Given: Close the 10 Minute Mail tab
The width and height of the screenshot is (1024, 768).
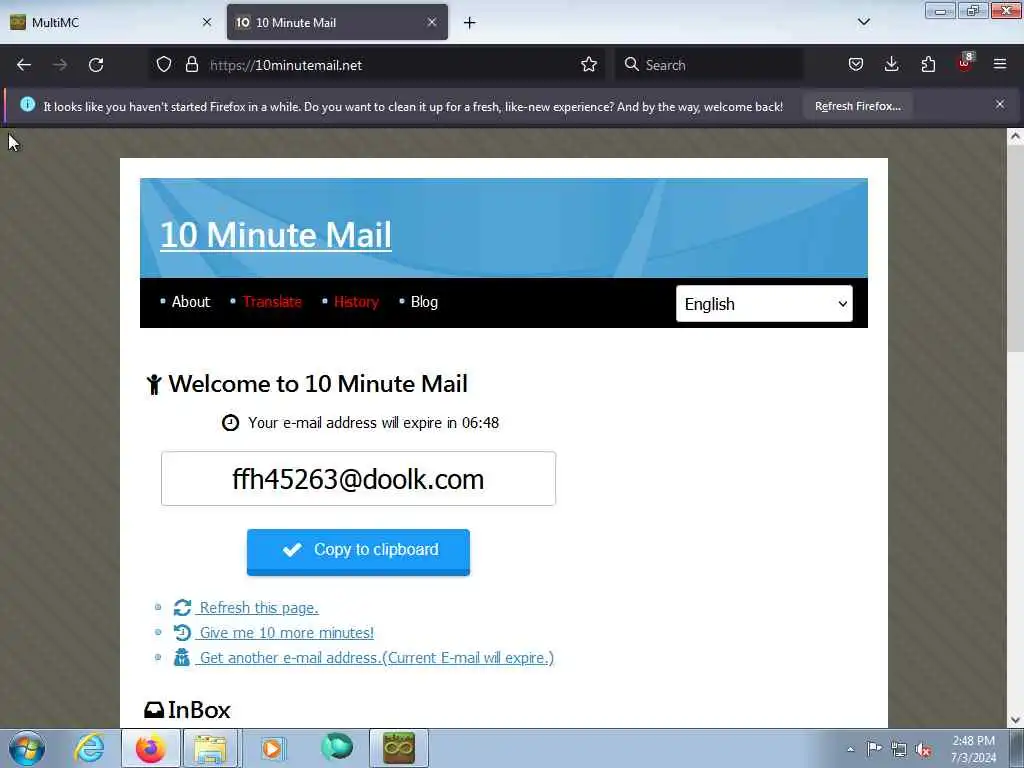Looking at the screenshot, I should click(x=432, y=22).
